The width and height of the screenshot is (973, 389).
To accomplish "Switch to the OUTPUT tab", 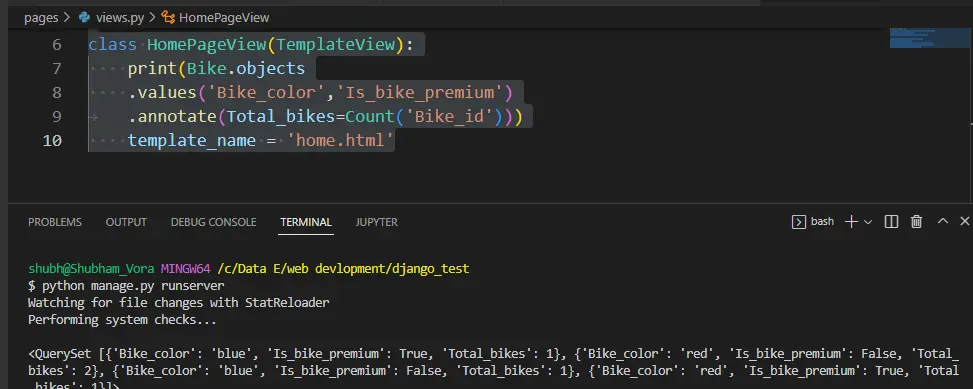I will click(126, 222).
